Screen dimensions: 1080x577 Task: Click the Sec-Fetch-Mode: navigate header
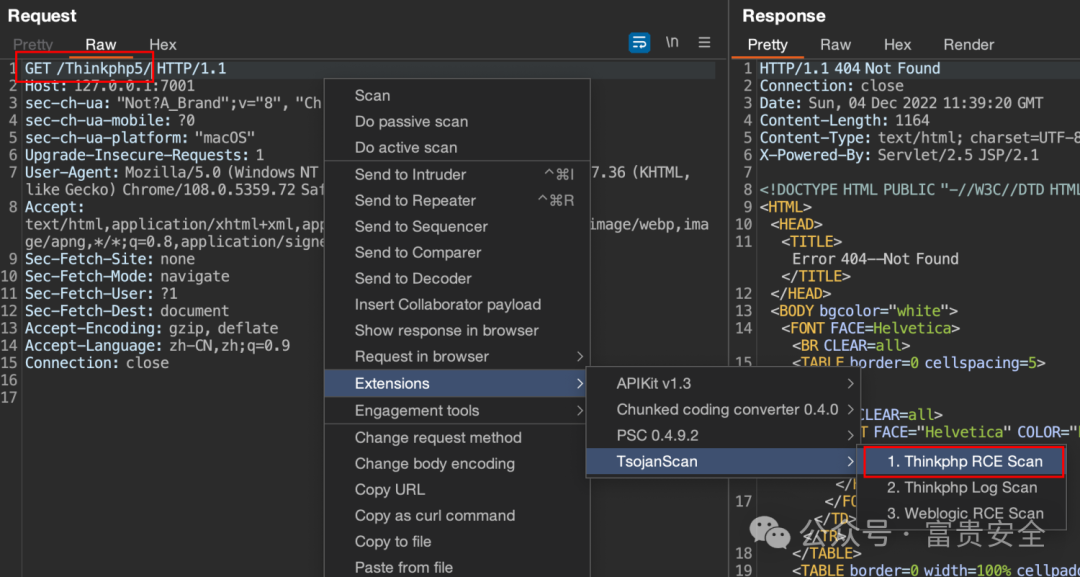(x=127, y=276)
